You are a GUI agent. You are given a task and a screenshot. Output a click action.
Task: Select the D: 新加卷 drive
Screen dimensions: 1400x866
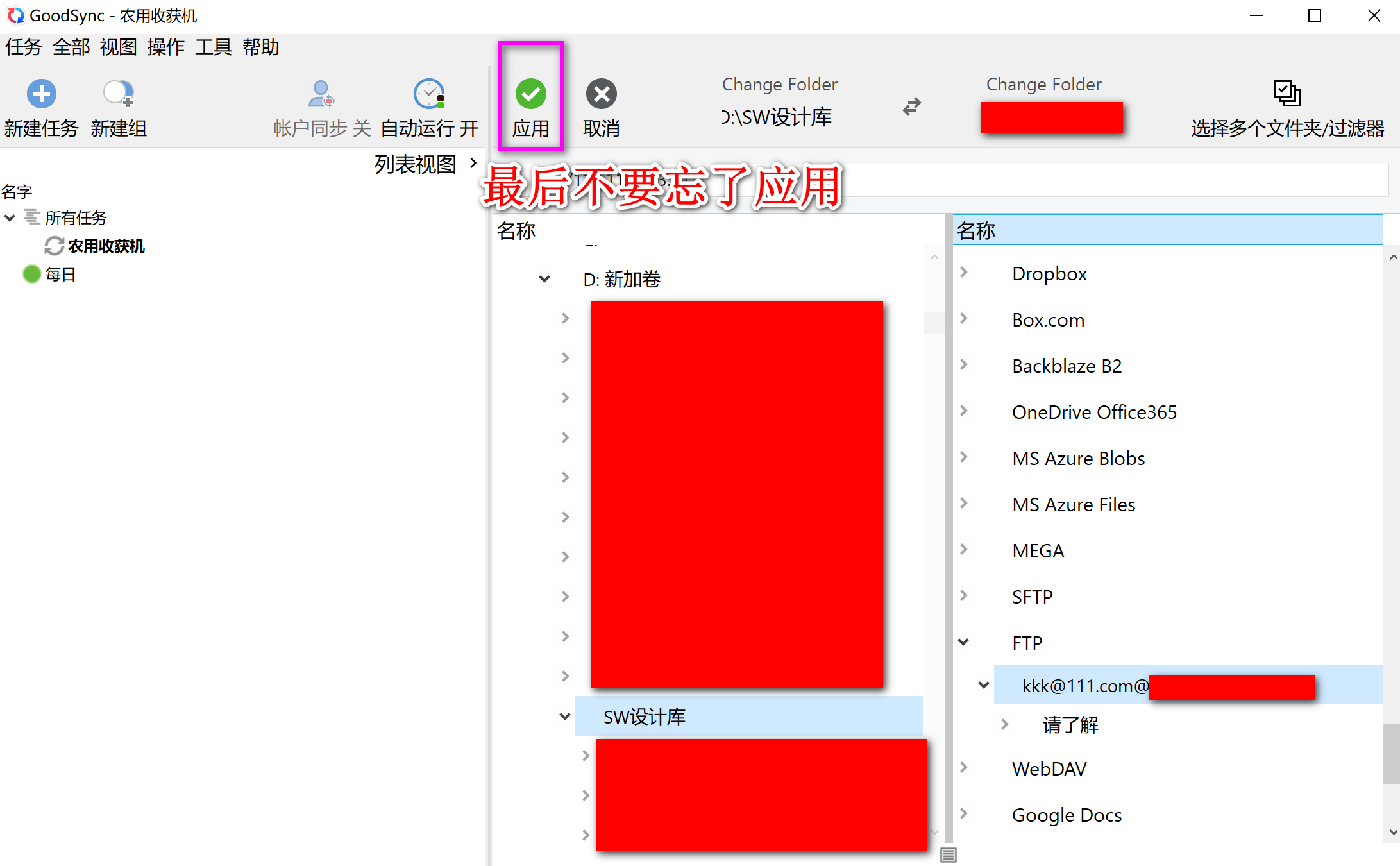tap(621, 279)
